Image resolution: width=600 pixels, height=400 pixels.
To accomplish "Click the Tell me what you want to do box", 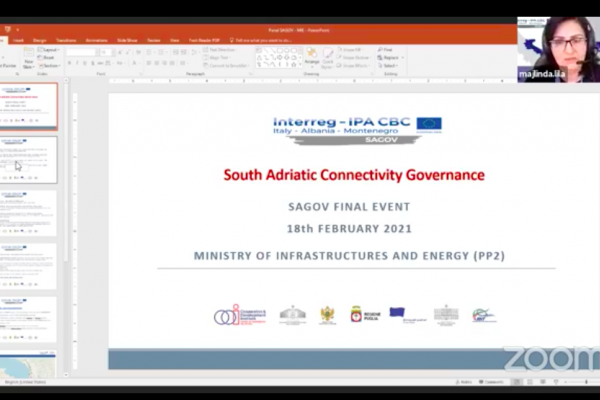I will 261,40.
